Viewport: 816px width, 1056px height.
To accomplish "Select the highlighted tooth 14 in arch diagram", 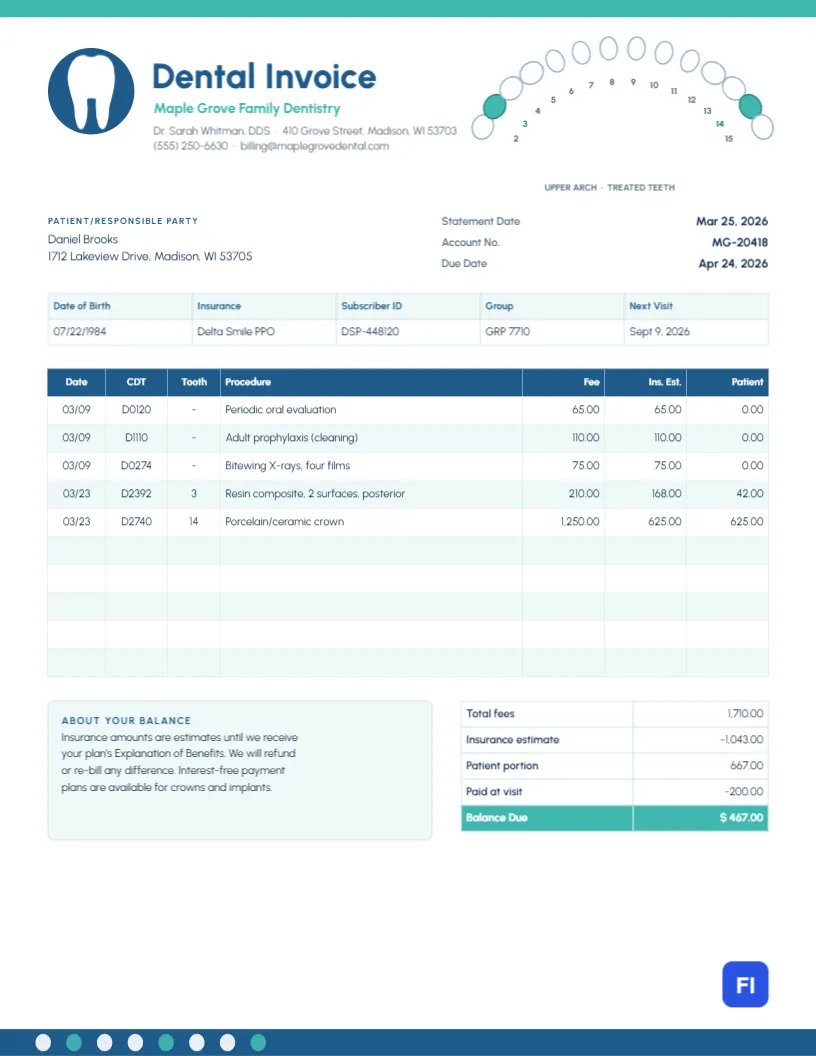I will click(x=750, y=106).
